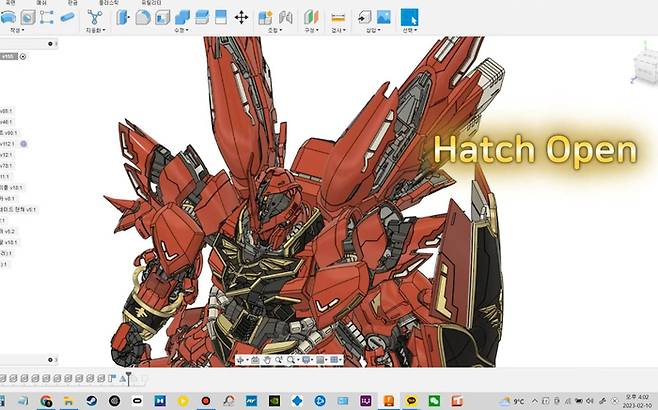Open KakaoTalk from the Windows taskbar
Image resolution: width=658 pixels, height=410 pixels.
(x=411, y=401)
